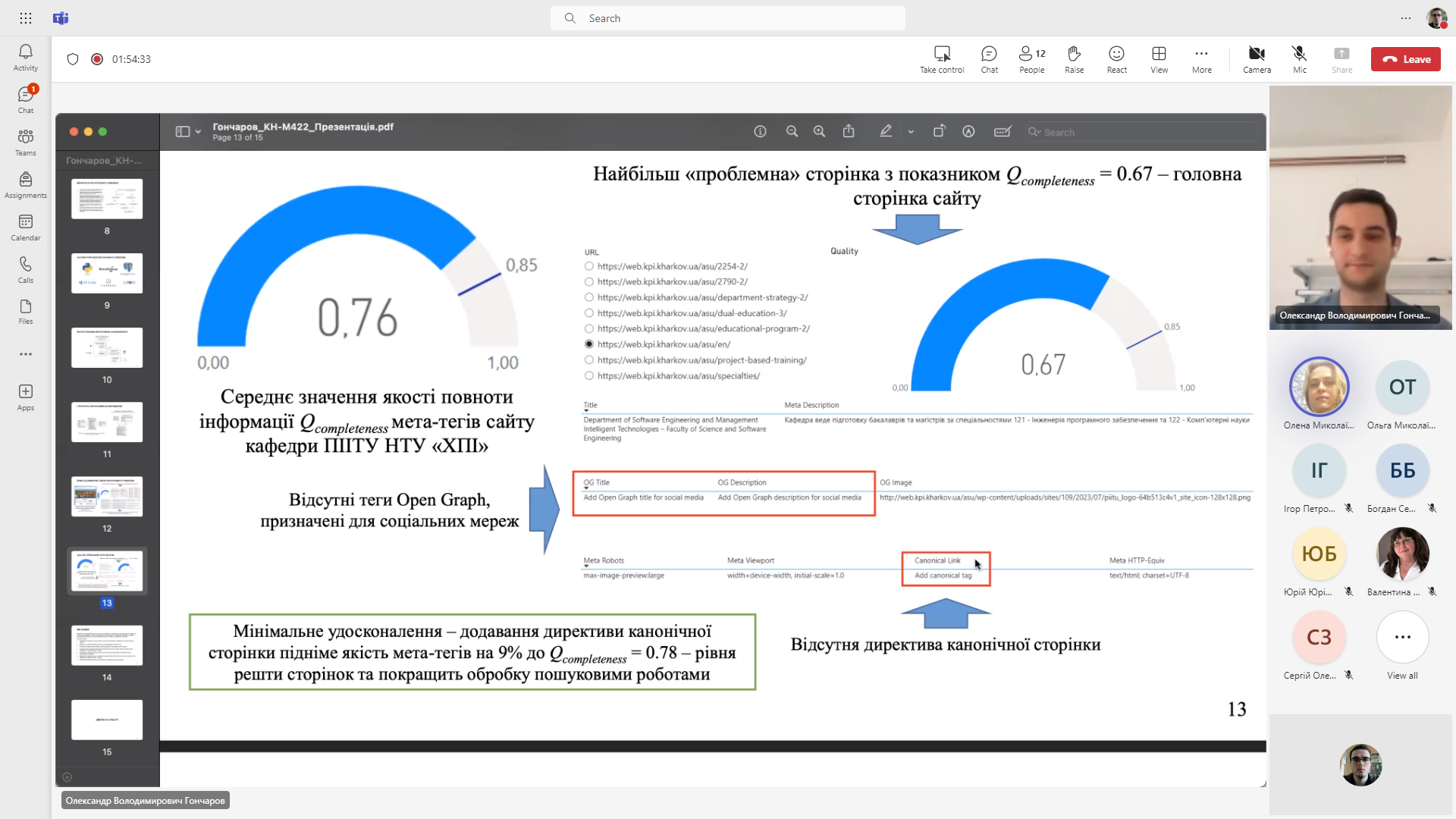Open the Assignments app in sidebar

(x=26, y=184)
